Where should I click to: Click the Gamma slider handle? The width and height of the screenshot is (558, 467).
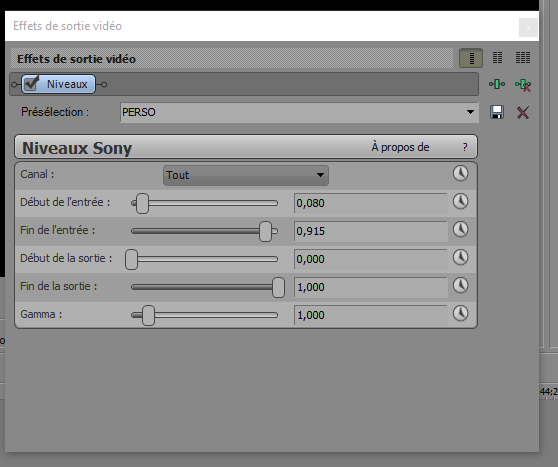tap(148, 315)
